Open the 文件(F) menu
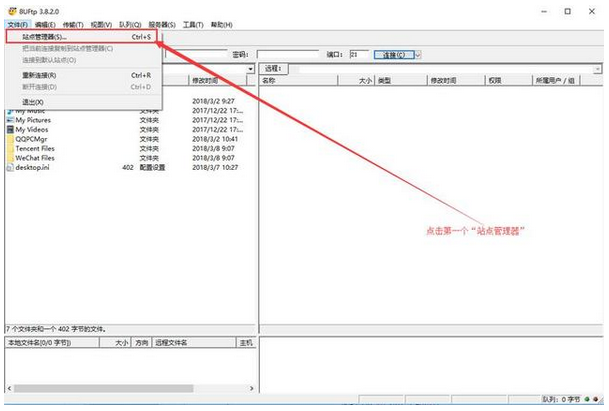 (x=18, y=25)
